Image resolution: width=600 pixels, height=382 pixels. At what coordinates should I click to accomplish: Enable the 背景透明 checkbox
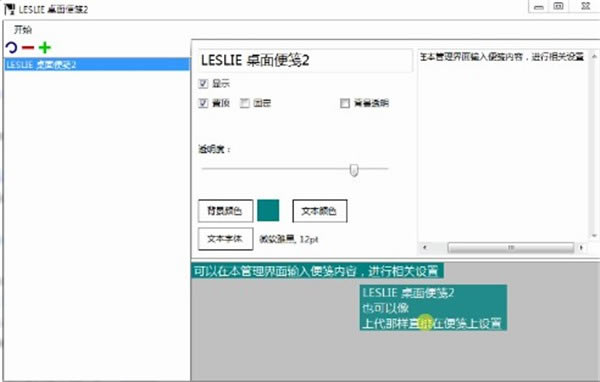point(345,103)
